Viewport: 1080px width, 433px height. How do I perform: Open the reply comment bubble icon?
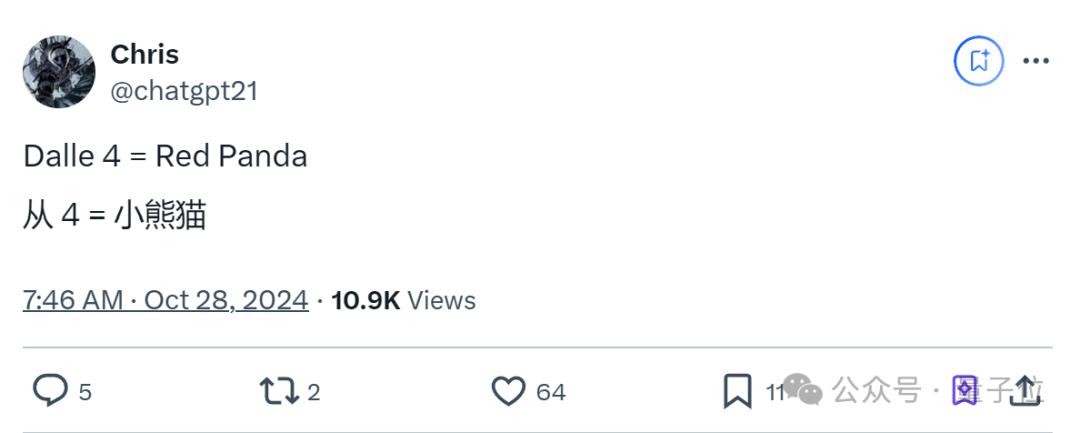50,391
